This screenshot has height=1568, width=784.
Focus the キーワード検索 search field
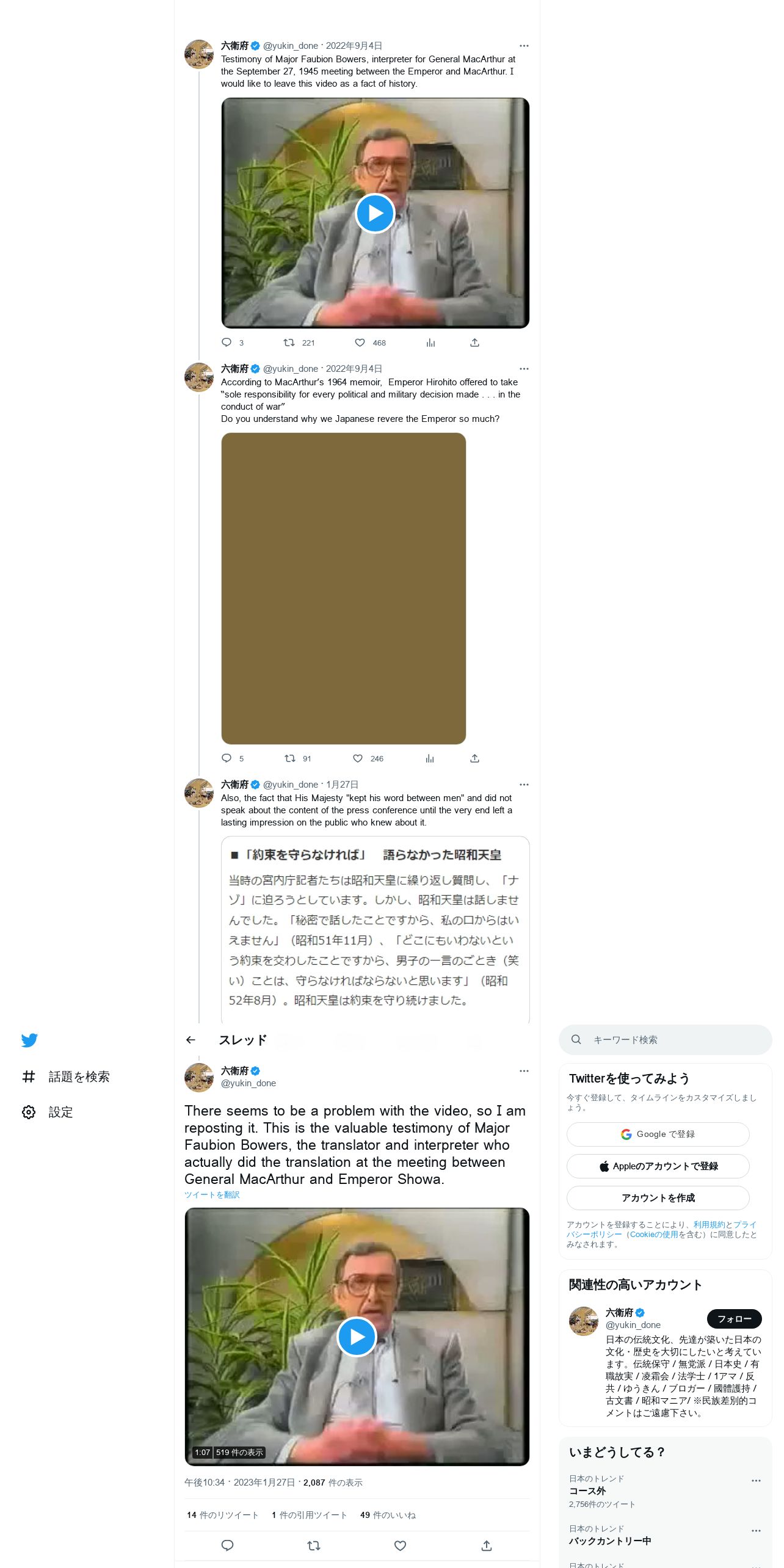[666, 1040]
